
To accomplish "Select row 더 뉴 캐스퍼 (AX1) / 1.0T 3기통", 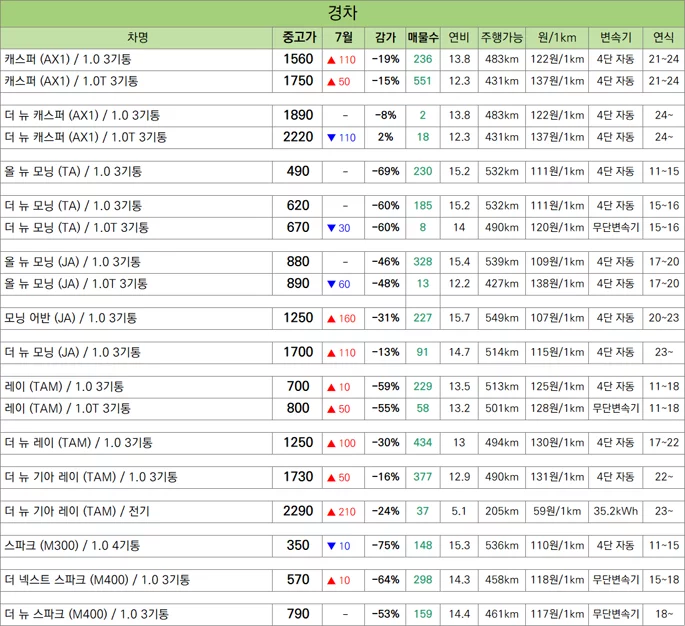I will click(342, 137).
